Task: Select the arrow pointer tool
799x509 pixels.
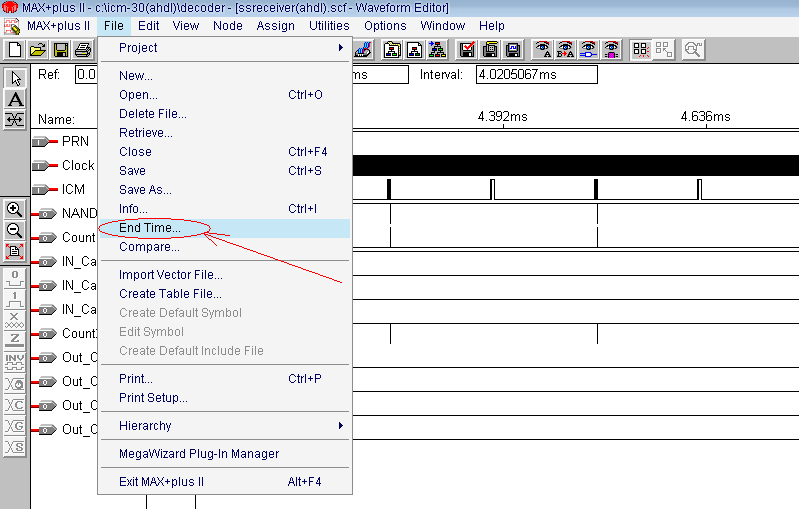Action: coord(15,78)
